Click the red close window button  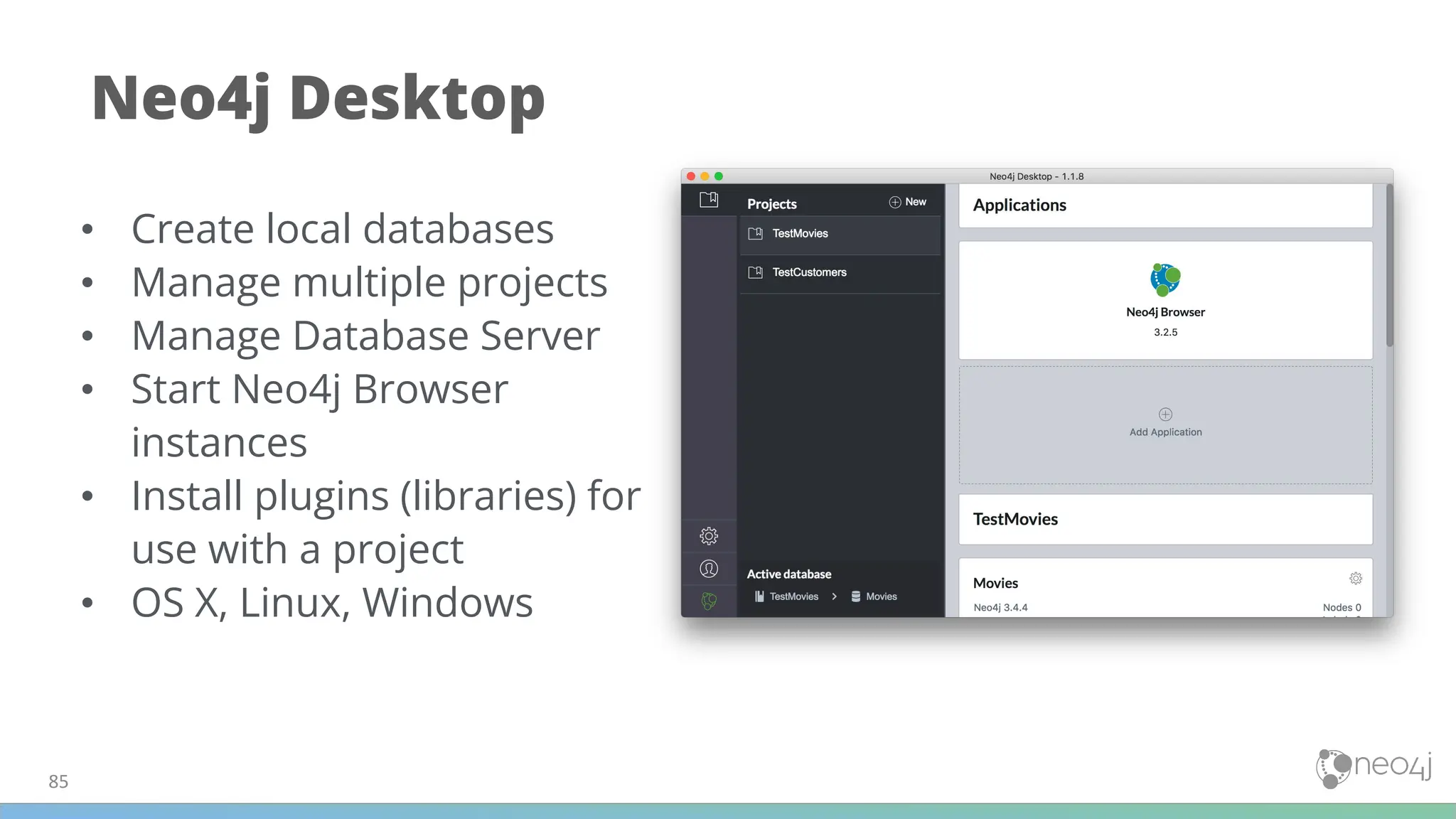point(691,176)
